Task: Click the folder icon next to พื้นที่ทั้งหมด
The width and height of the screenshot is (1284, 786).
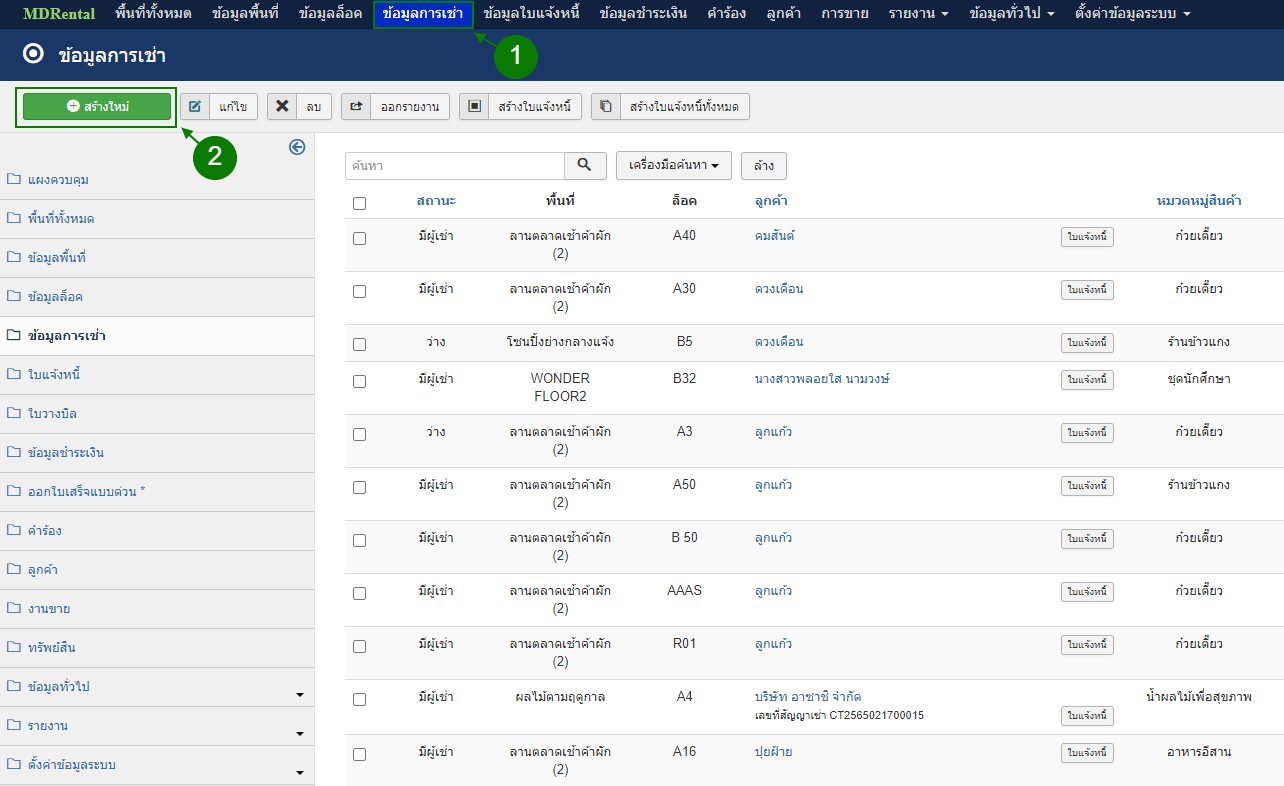Action: click(x=14, y=219)
